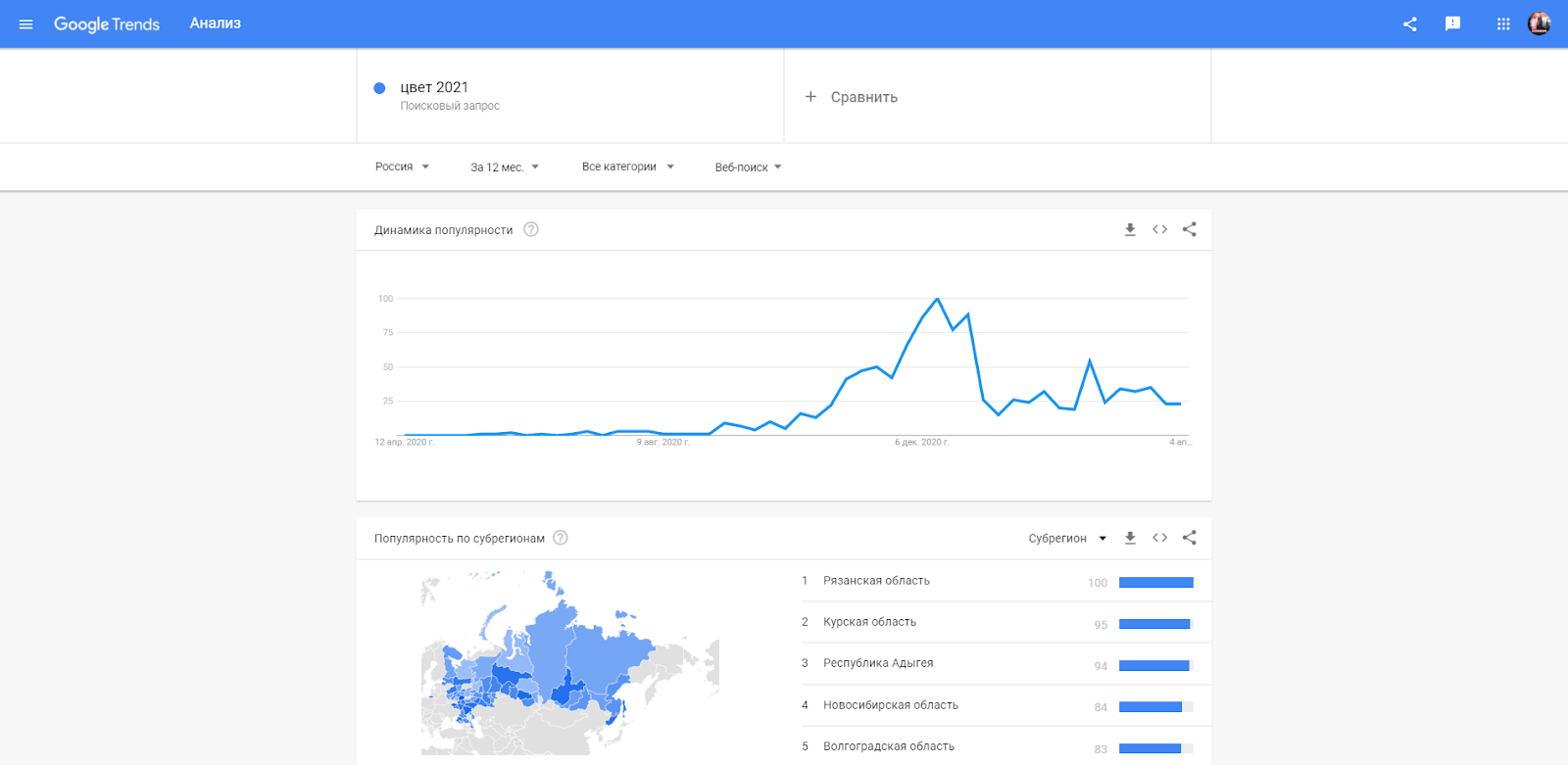The image size is (1568, 765).
Task: Download the Динамика популярности chart data
Action: [x=1130, y=229]
